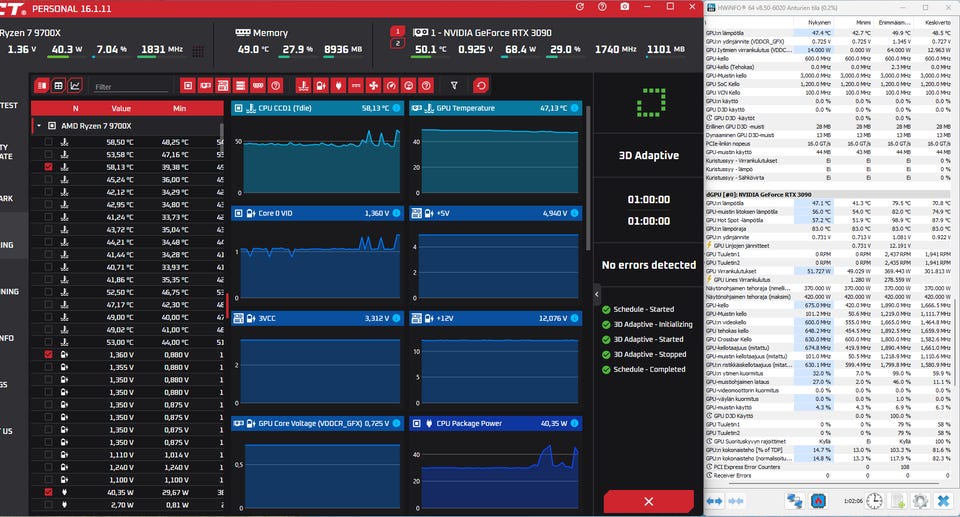Click the update refresh icon in title bar
Screen dimensions: 960x517
pos(580,7)
